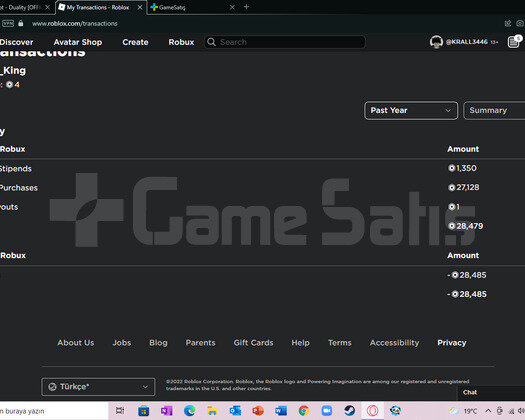Click the Purchases row label
Screen dimensions: 525x420
click(x=18, y=188)
